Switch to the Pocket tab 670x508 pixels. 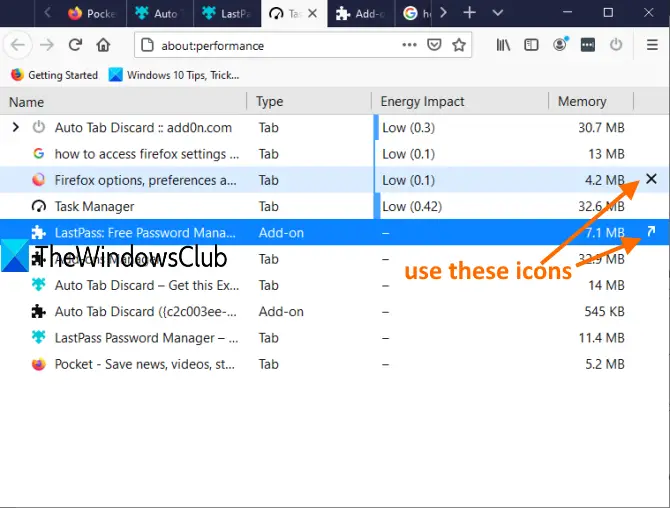tap(91, 14)
